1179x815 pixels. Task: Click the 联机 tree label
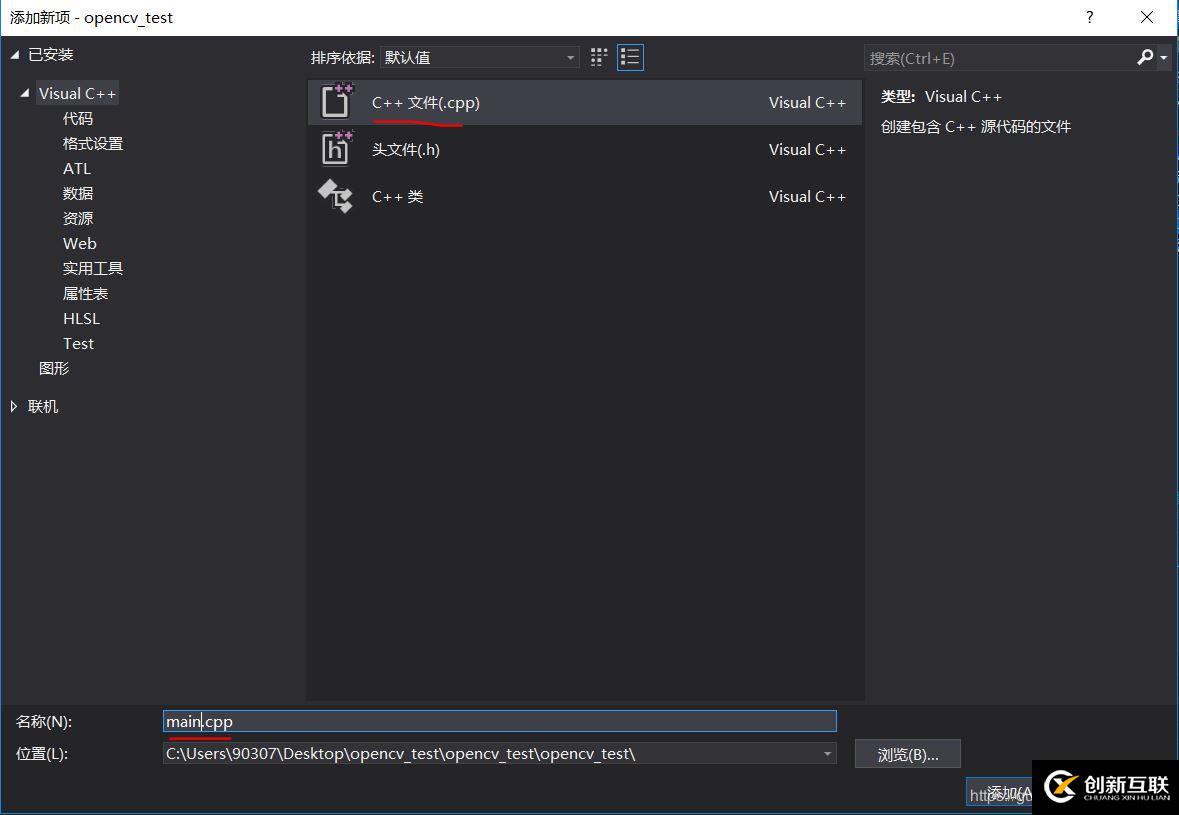click(x=43, y=406)
